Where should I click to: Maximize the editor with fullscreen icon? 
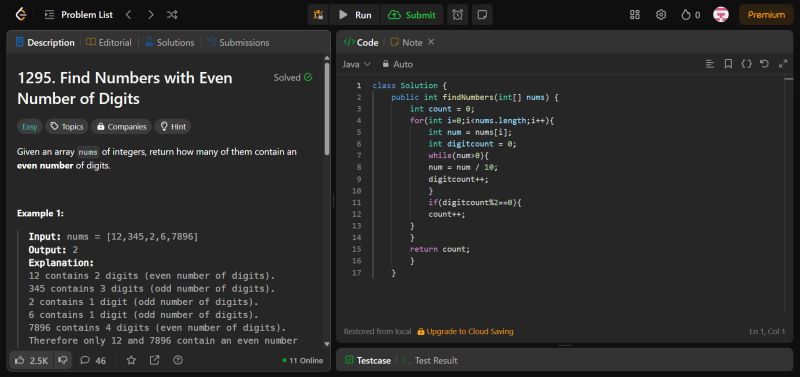[783, 64]
